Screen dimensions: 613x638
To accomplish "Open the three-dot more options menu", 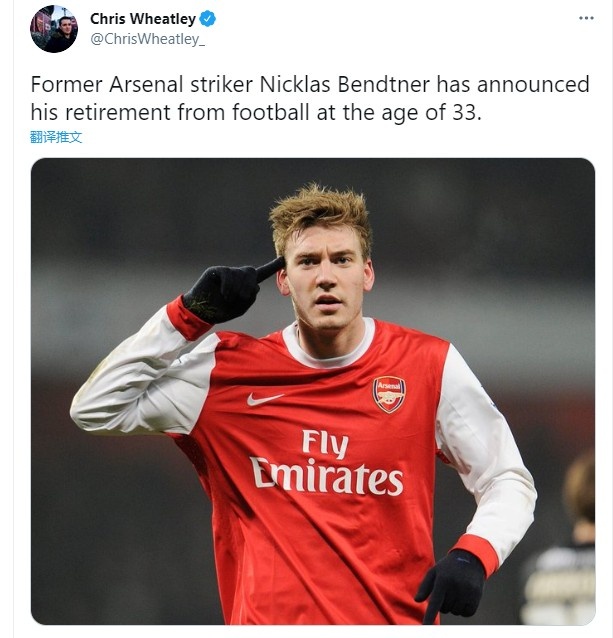I will 585,19.
